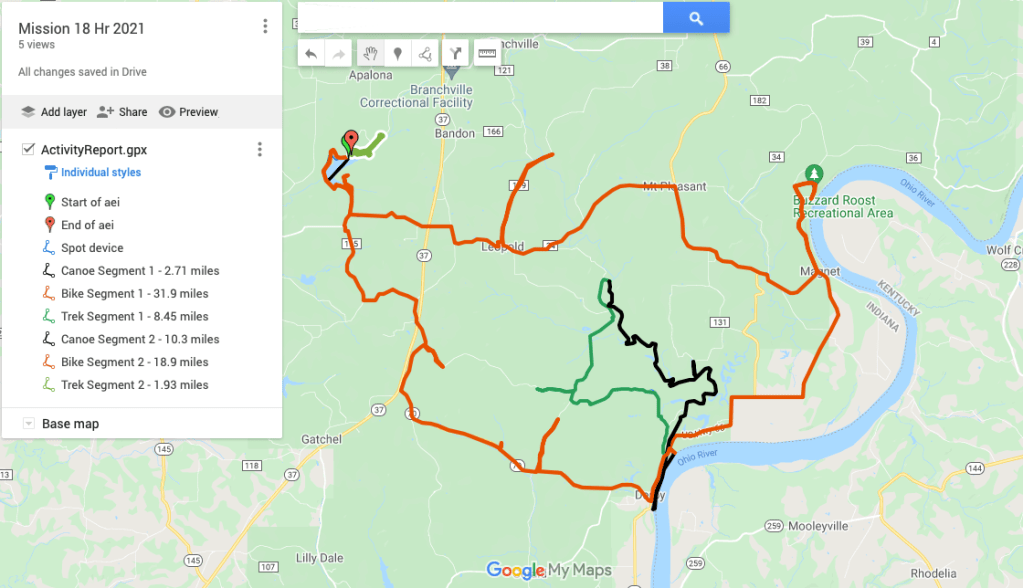Viewport: 1023px width, 588px height.
Task: Click the Share button
Action: click(122, 112)
